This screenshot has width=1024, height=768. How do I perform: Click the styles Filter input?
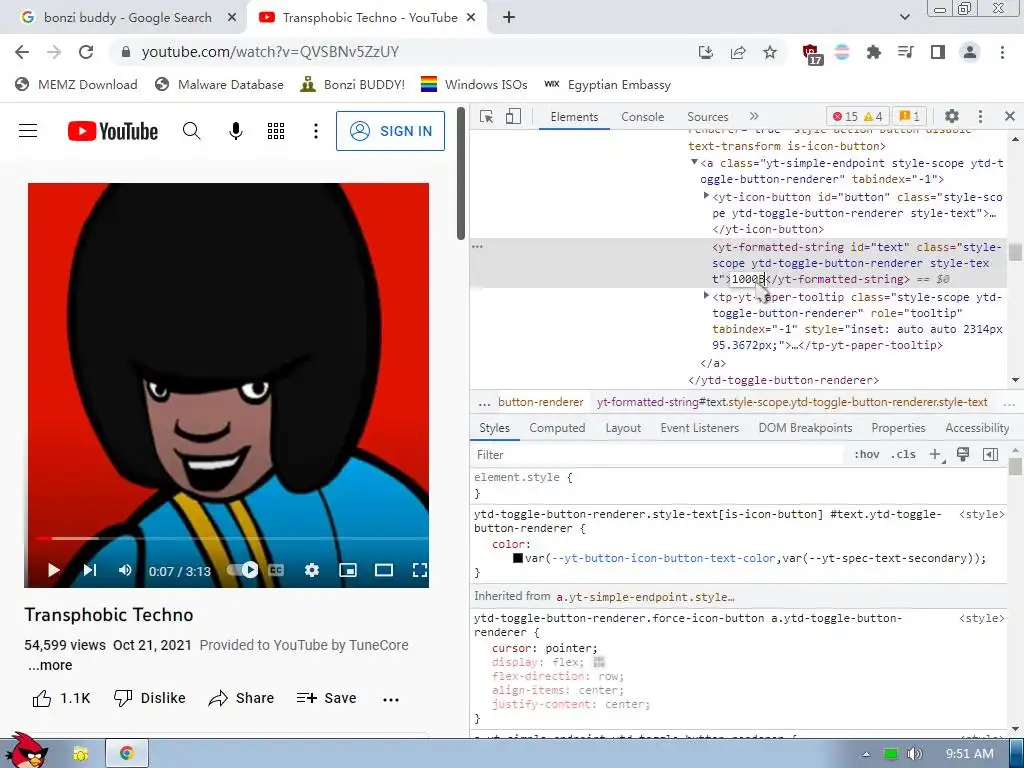(x=656, y=455)
